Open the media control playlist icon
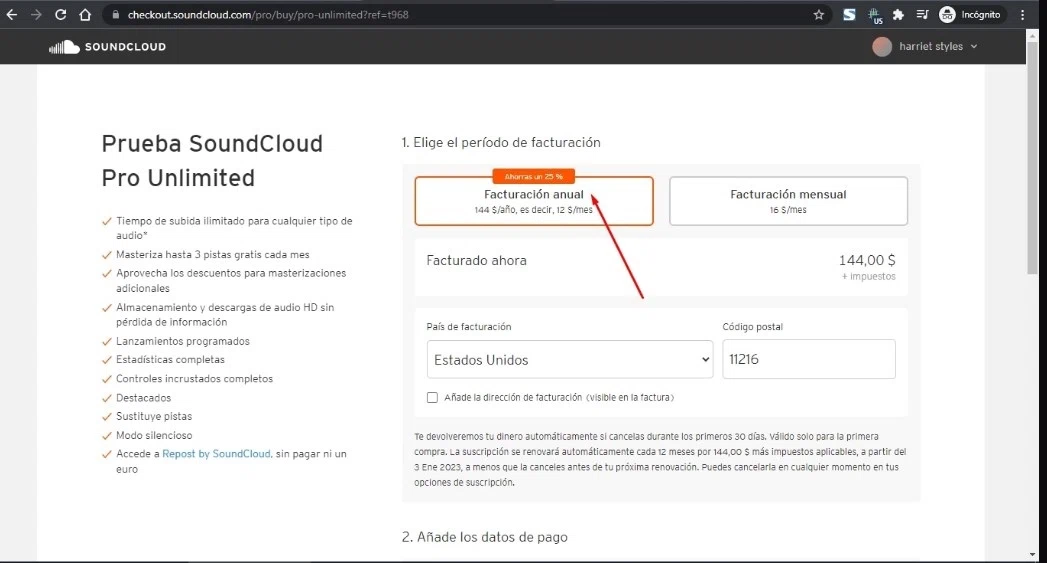This screenshot has width=1047, height=563. click(922, 15)
